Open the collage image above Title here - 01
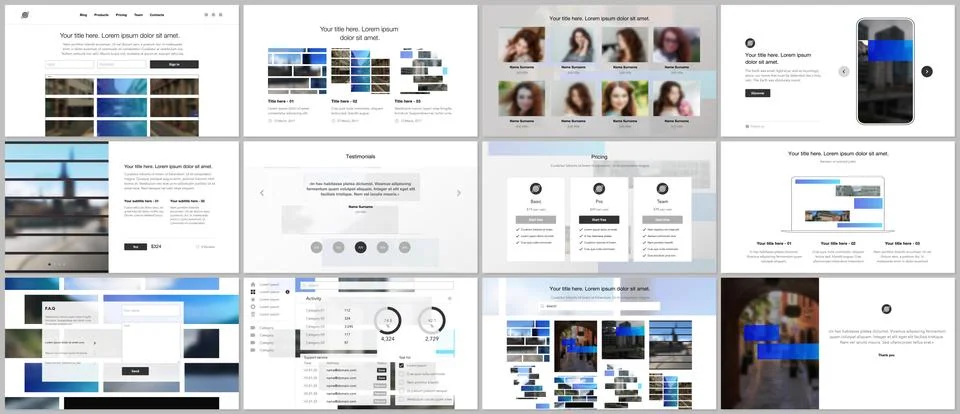This screenshot has height=414, width=960. coord(297,71)
